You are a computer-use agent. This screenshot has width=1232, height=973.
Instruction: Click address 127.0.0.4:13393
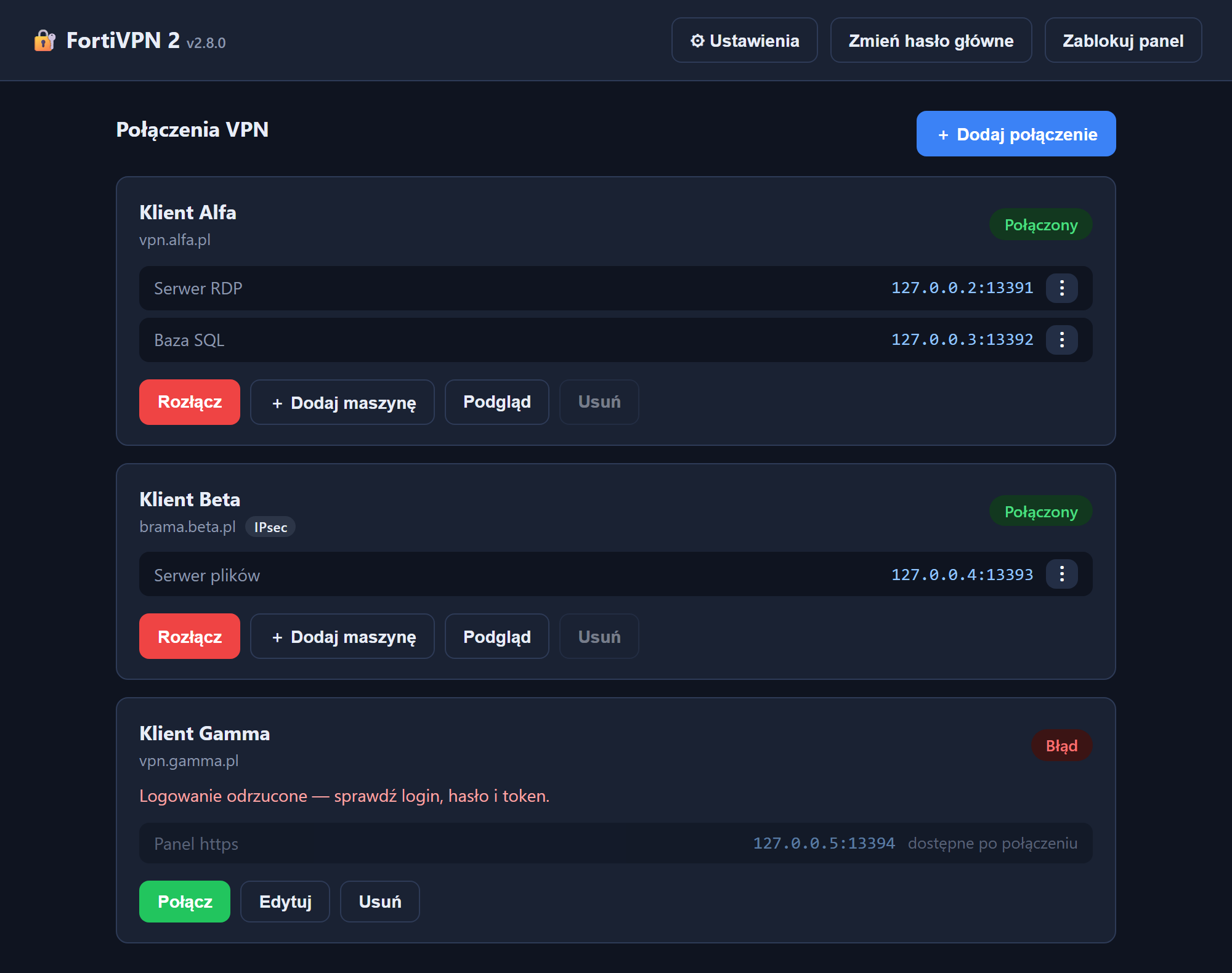962,575
